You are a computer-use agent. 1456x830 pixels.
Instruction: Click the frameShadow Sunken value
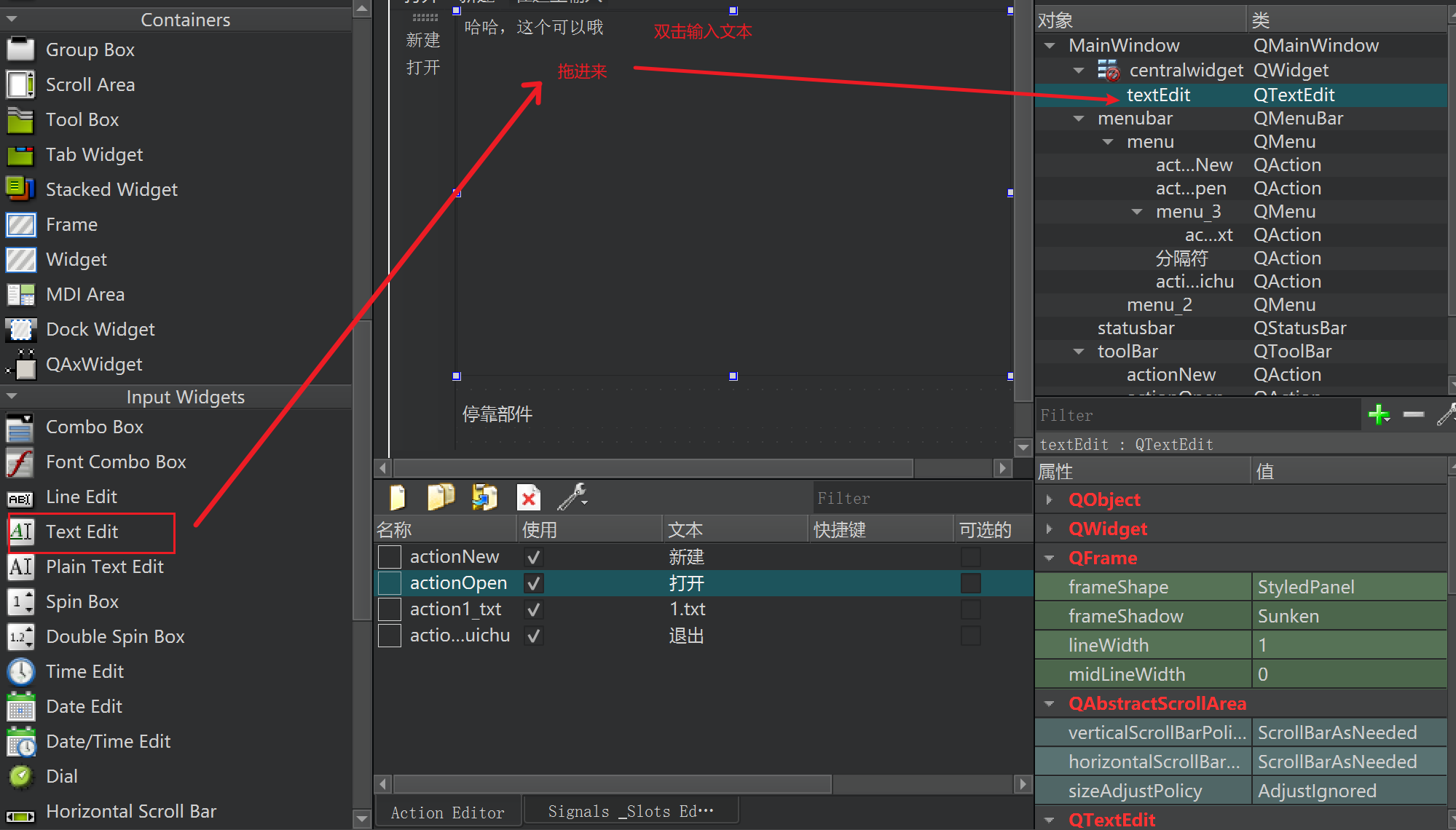[1349, 616]
